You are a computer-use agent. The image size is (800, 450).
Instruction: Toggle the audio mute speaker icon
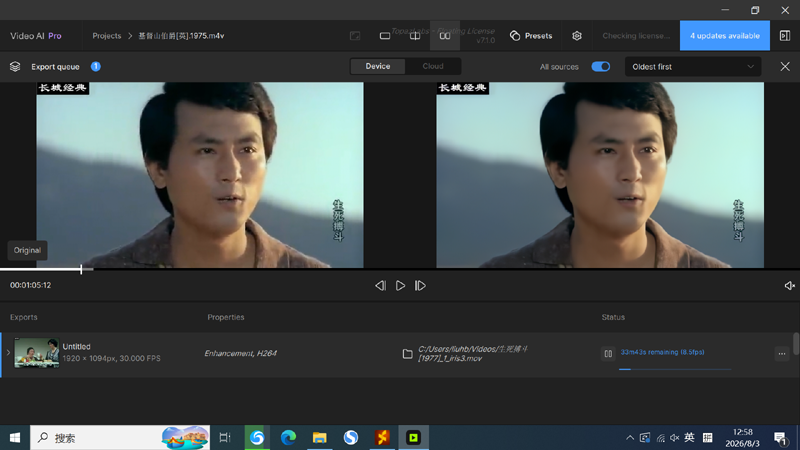[789, 286]
